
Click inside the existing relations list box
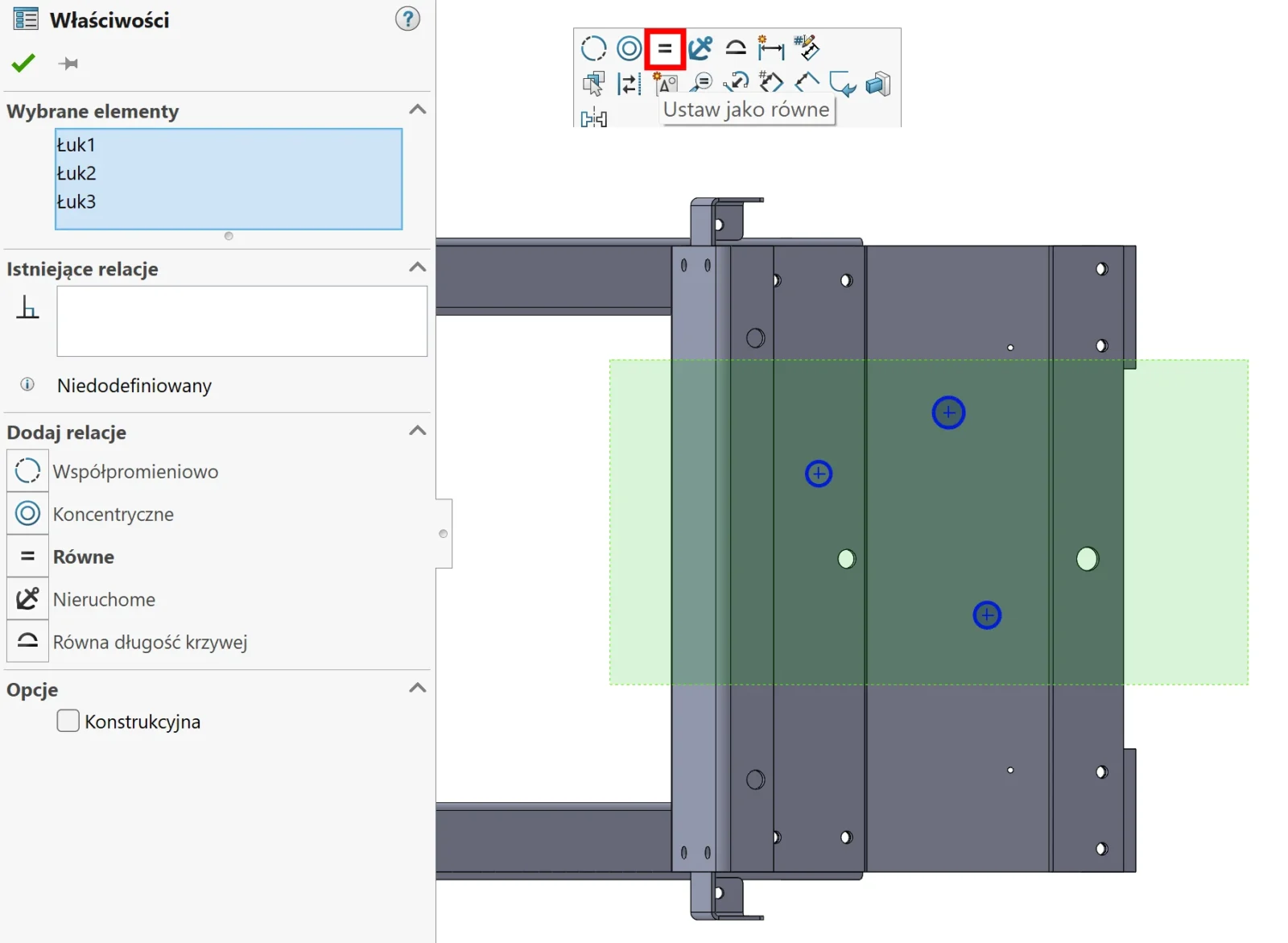[x=242, y=321]
